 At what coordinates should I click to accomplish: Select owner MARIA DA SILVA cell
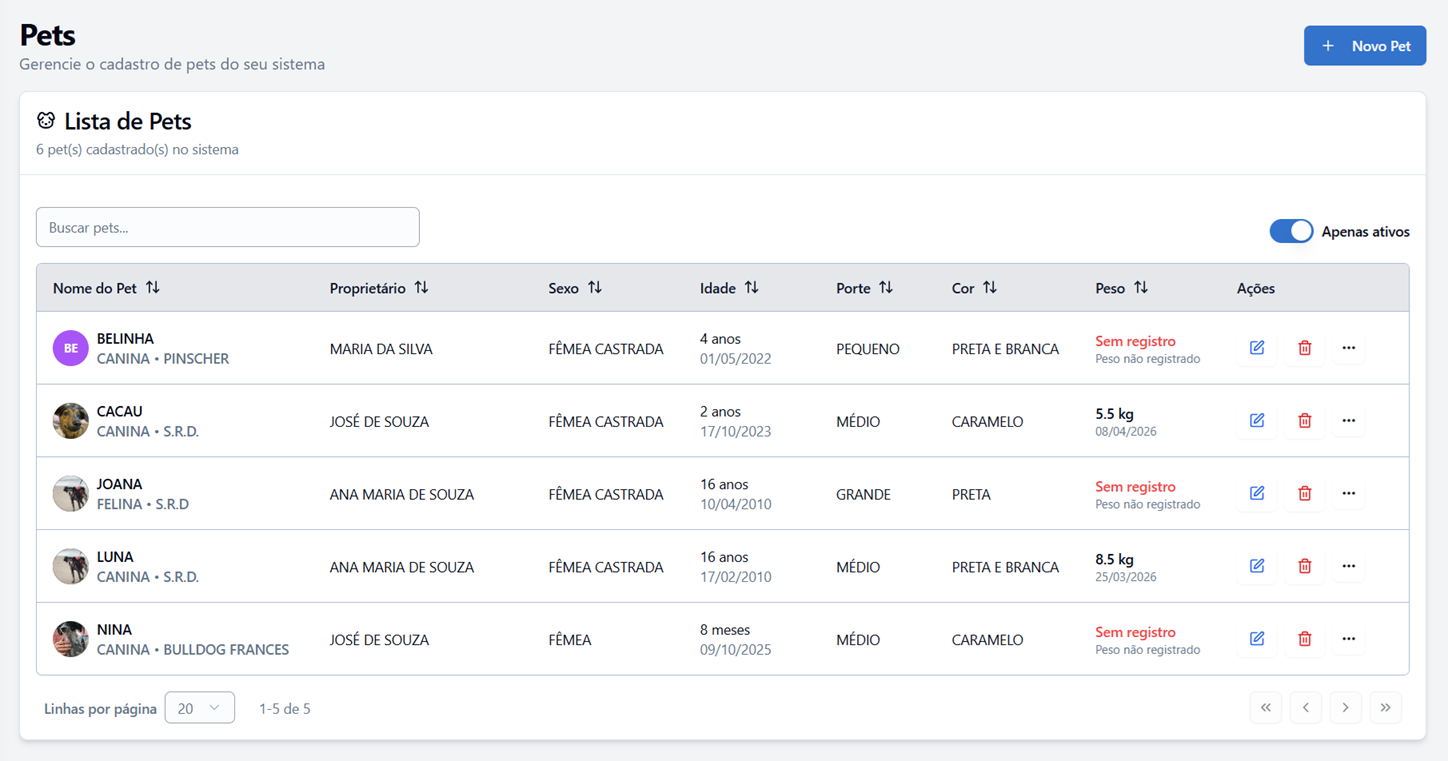tap(381, 349)
